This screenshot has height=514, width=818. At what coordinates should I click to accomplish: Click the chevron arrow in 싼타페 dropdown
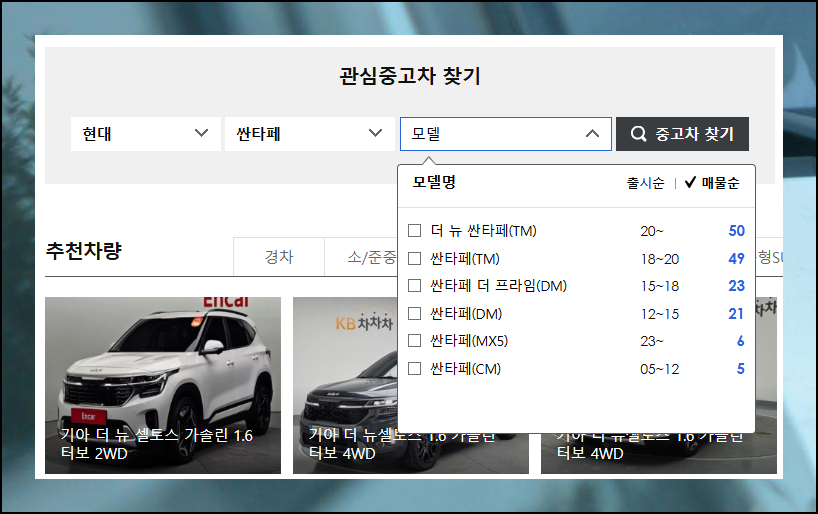click(x=376, y=133)
